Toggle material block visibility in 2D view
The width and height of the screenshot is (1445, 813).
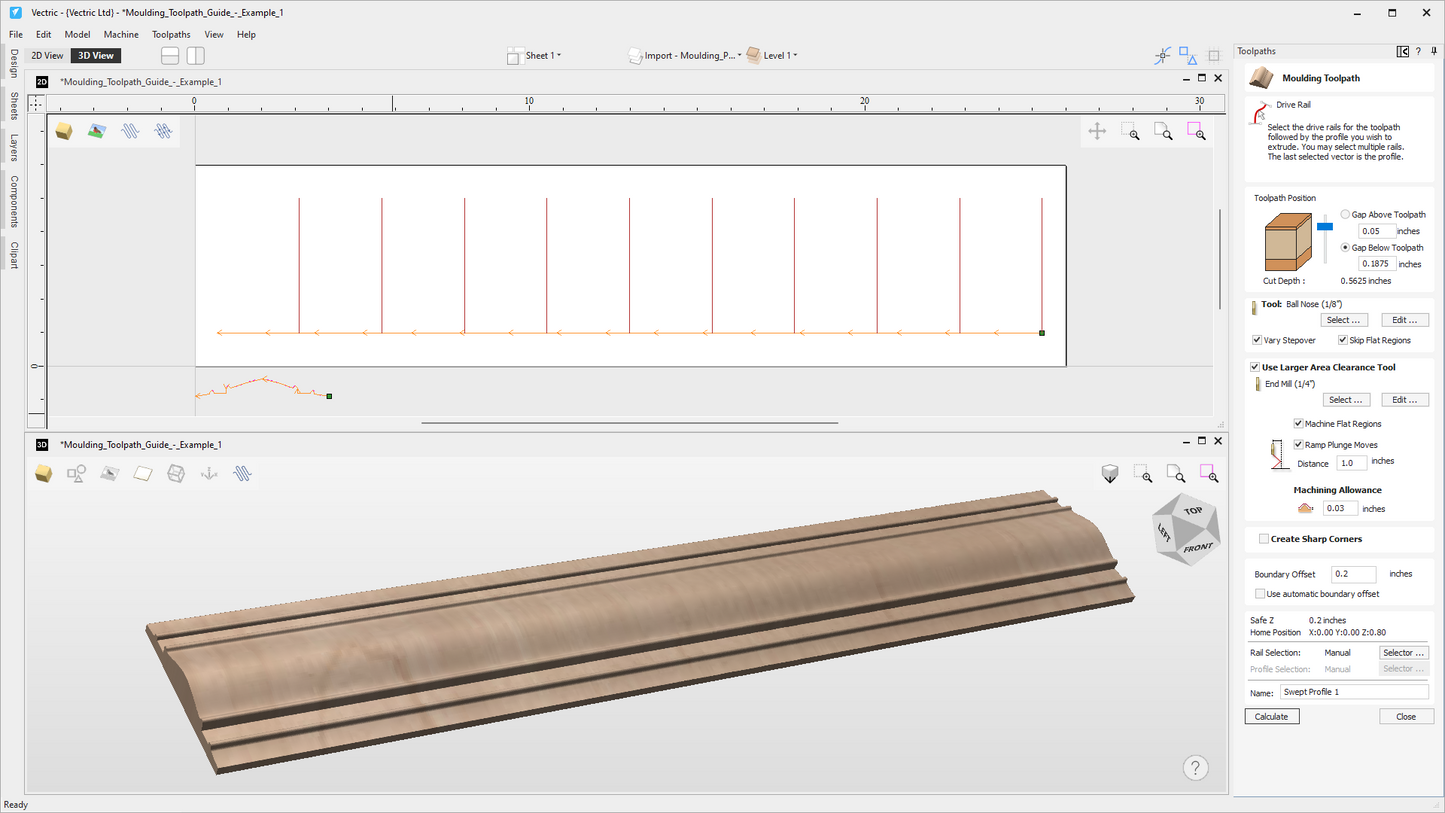(64, 131)
